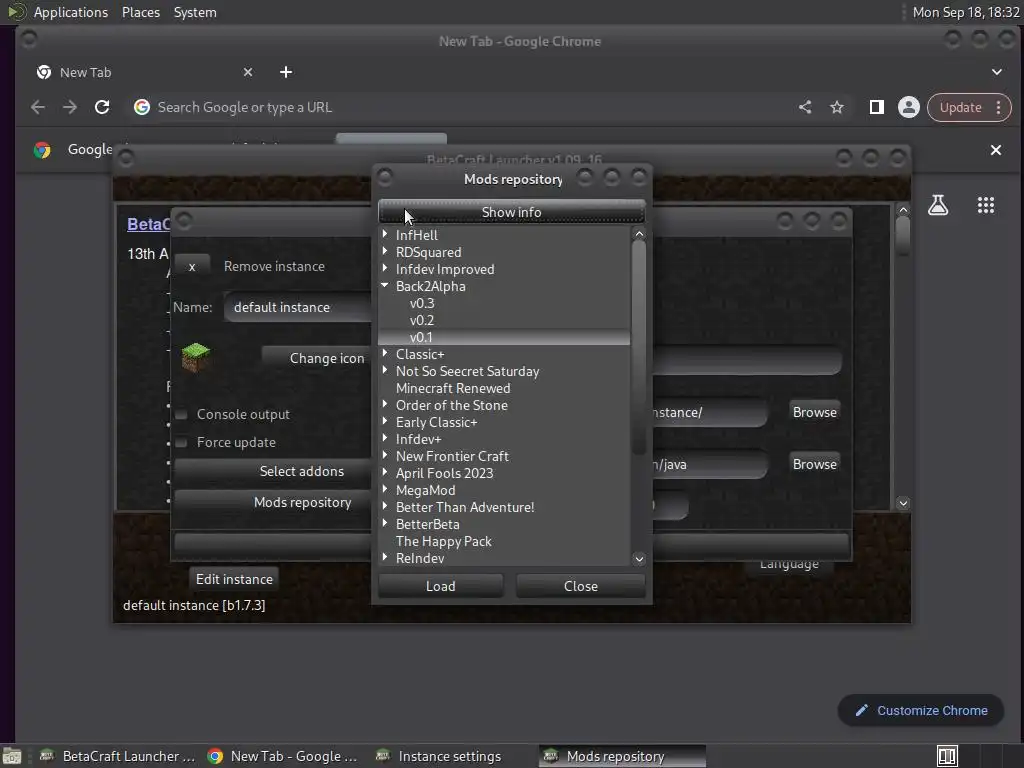Reload the Chrome page

coord(102,107)
